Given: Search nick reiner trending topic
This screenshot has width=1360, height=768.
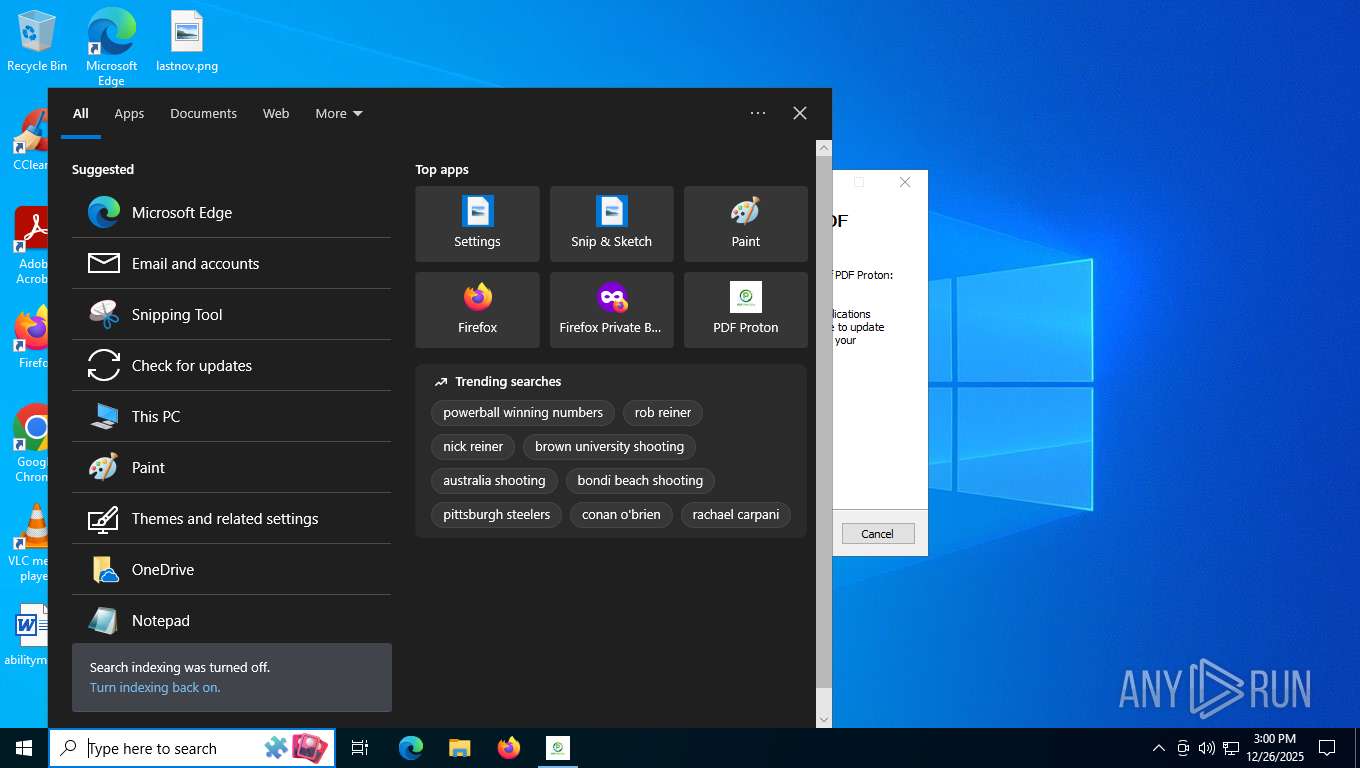Looking at the screenshot, I should pyautogui.click(x=473, y=446).
